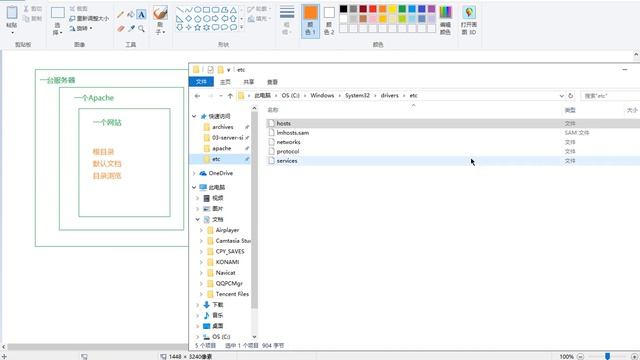Image resolution: width=640 pixels, height=360 pixels.
Task: Select the Pencil tool in Paint
Action: coord(120,15)
